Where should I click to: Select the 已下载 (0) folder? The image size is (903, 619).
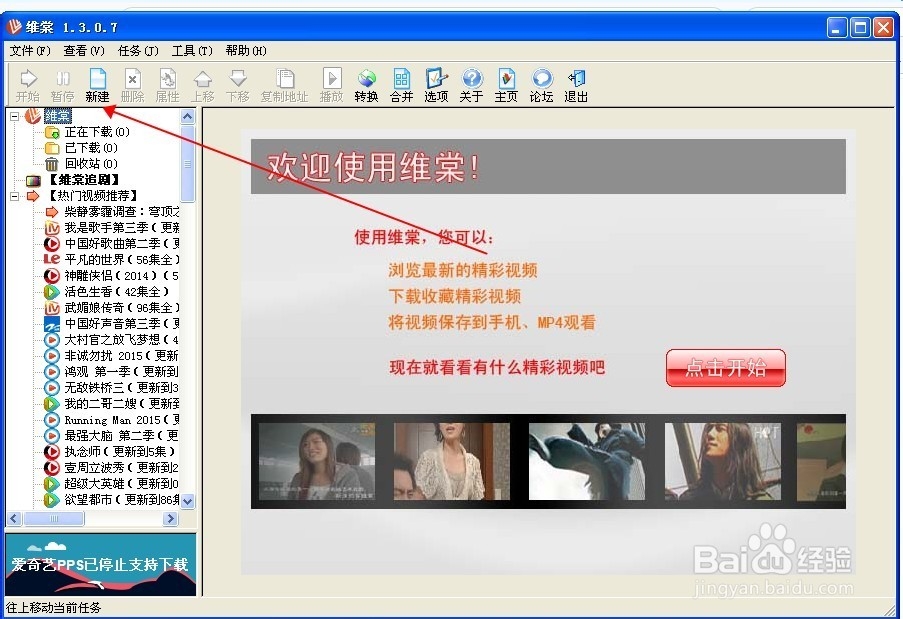click(x=91, y=148)
